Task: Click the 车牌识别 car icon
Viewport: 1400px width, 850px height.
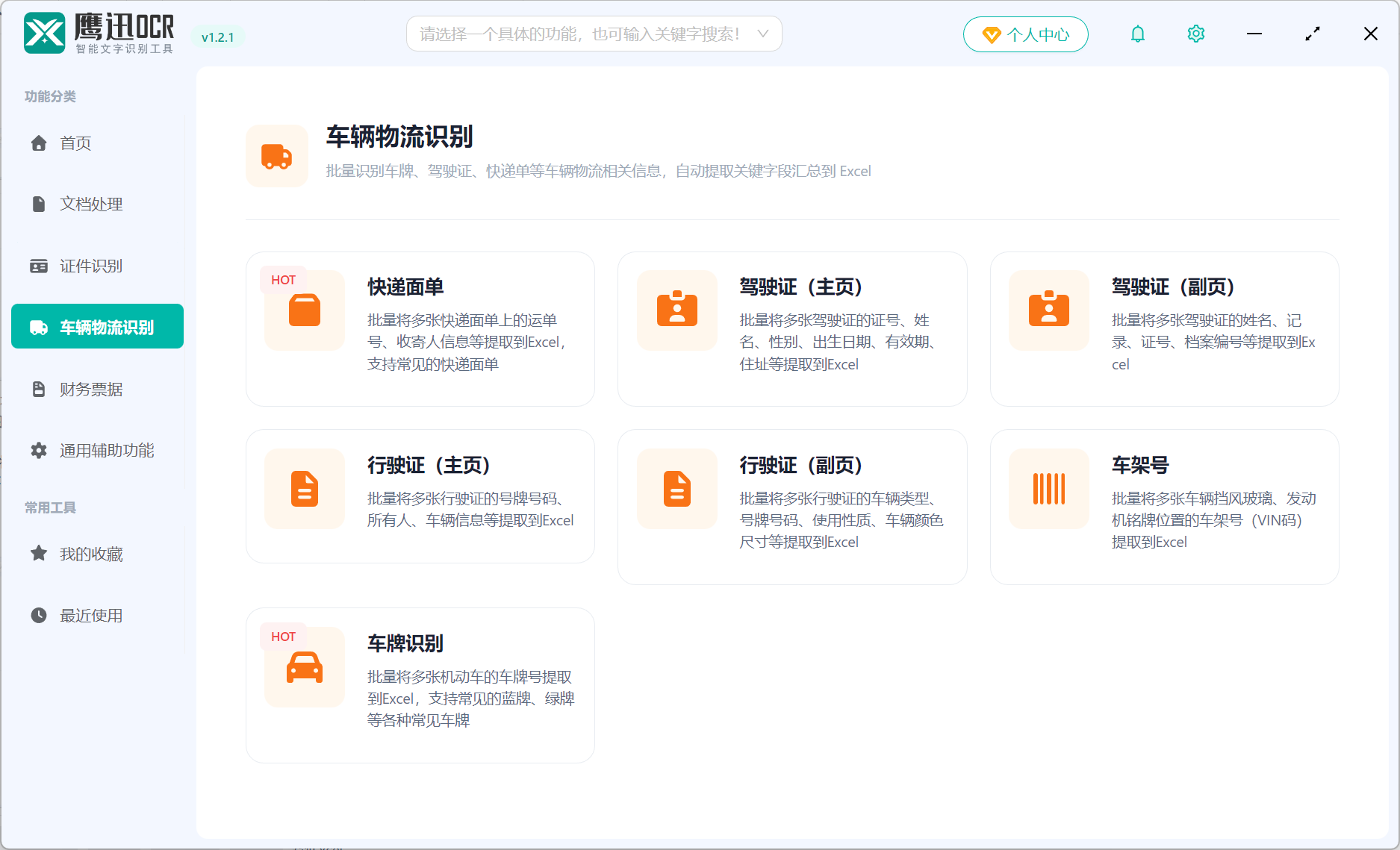Action: click(305, 667)
